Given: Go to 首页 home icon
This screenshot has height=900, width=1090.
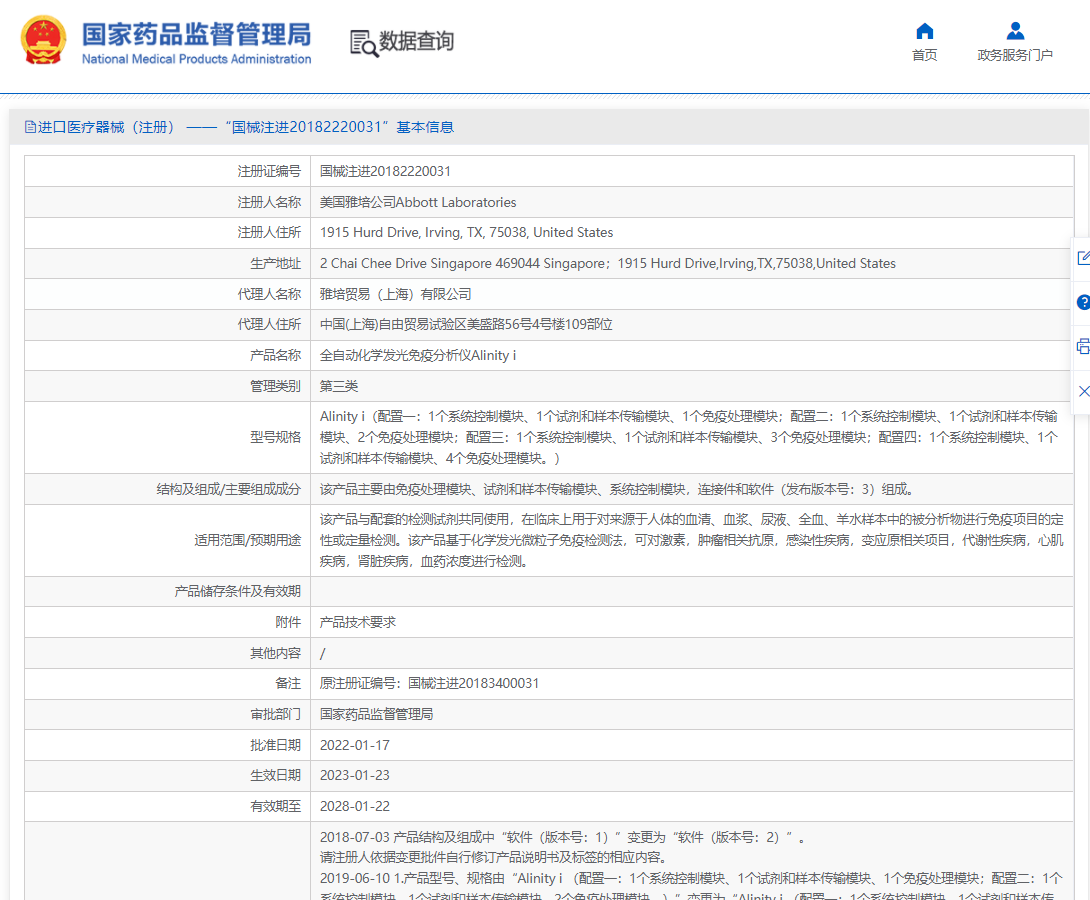Looking at the screenshot, I should tap(925, 31).
